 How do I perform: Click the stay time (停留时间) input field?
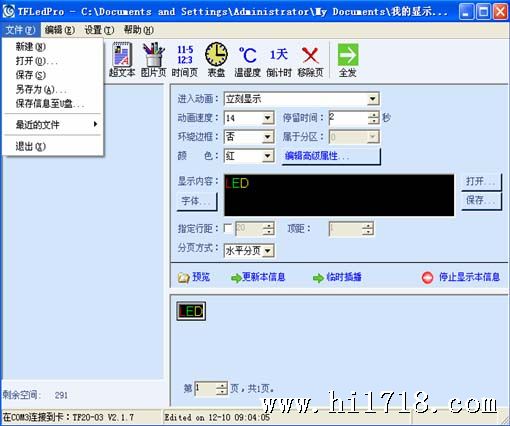click(348, 118)
